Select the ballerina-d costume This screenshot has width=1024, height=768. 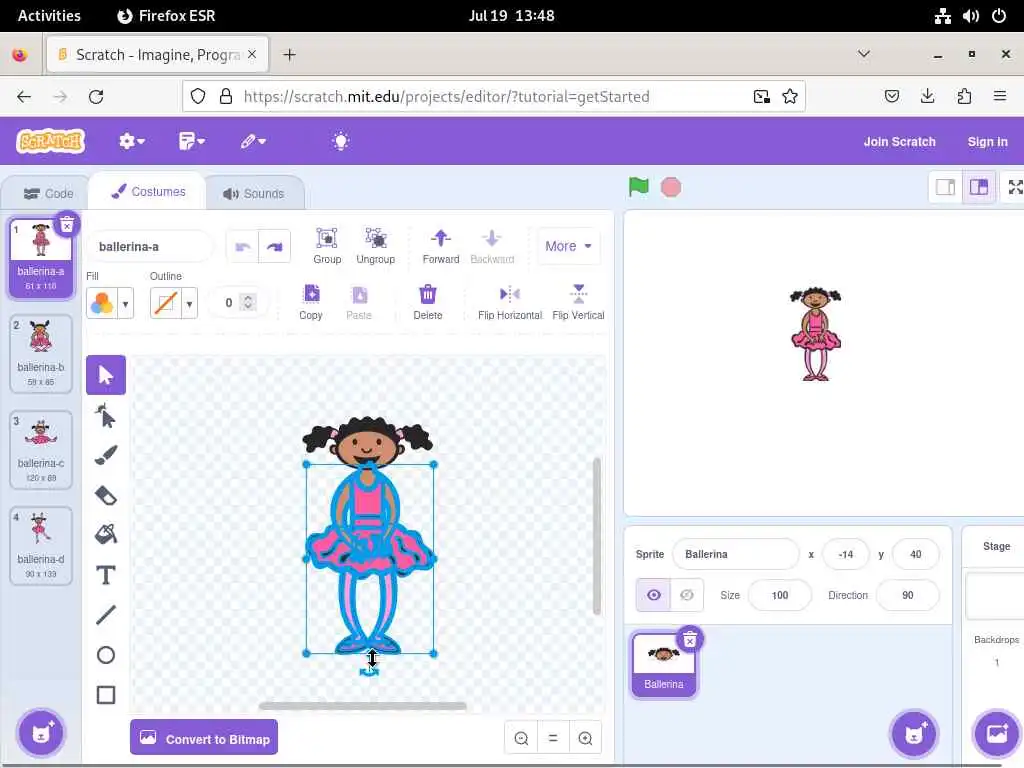[x=40, y=545]
